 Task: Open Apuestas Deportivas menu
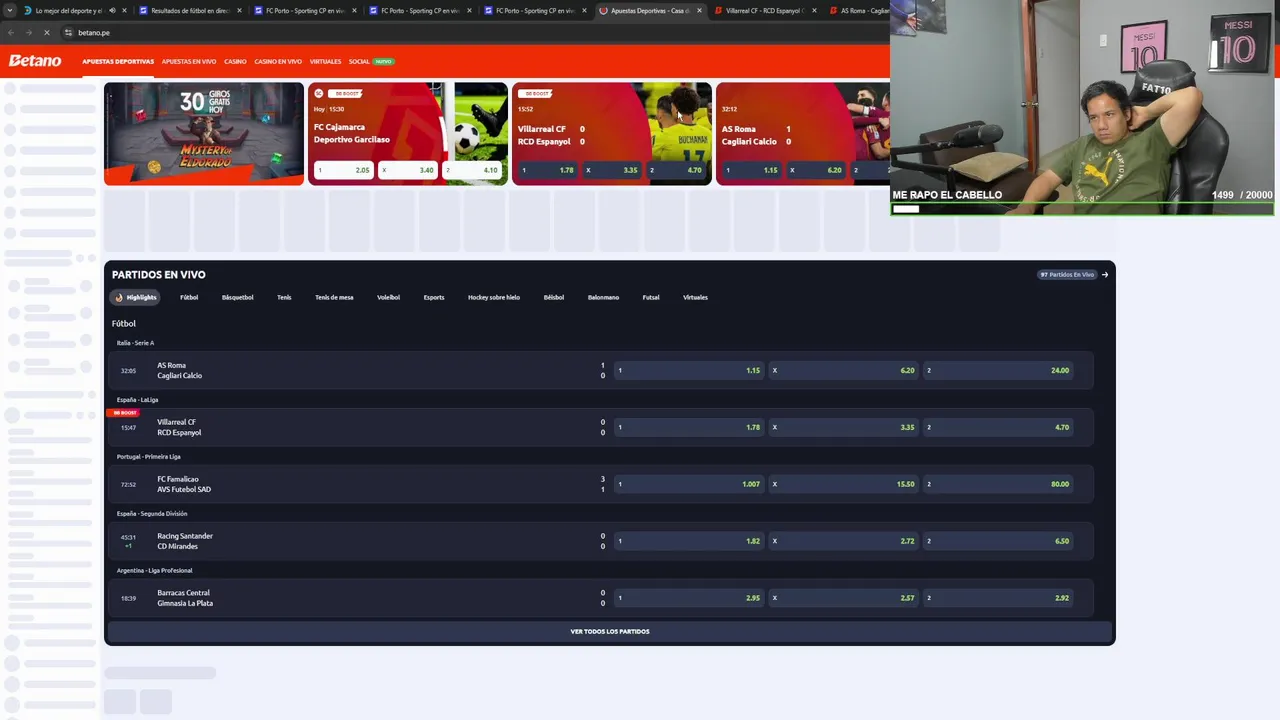tap(118, 61)
